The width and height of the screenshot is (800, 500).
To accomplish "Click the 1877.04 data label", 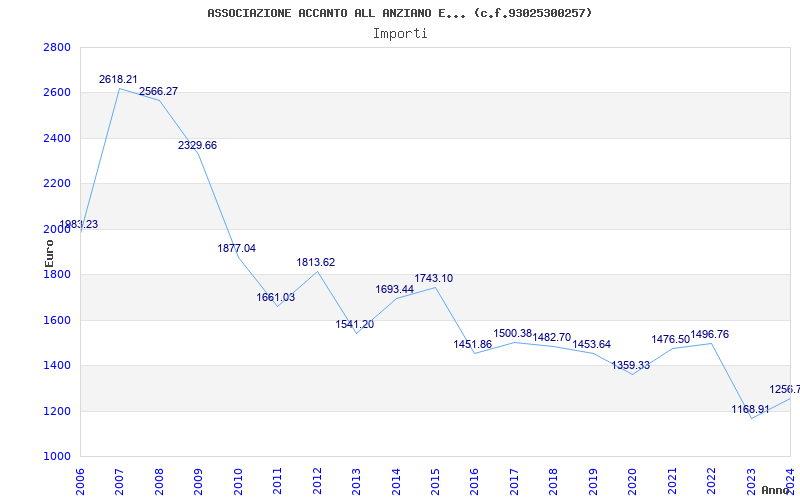I will [x=237, y=248].
